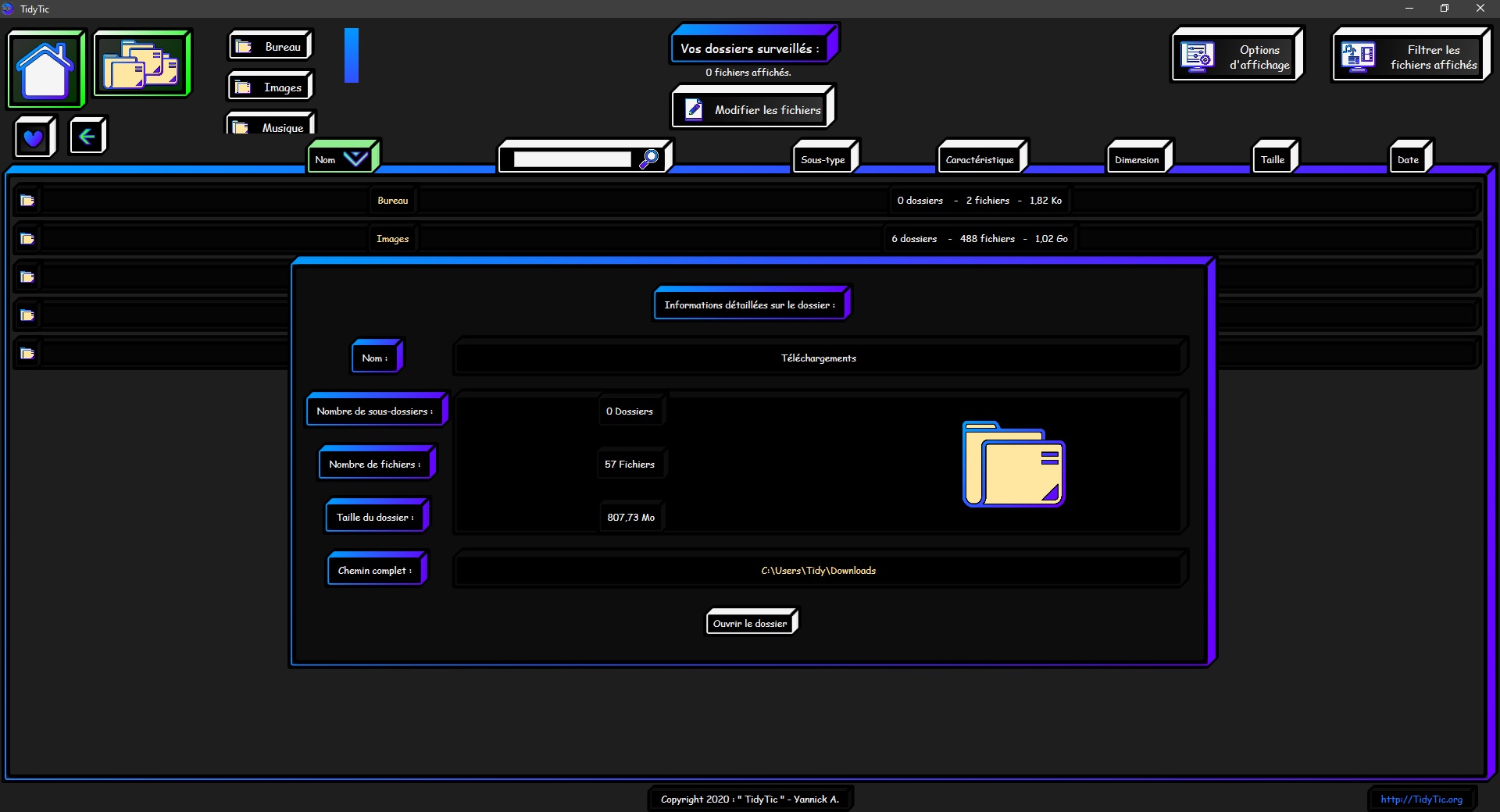Open the TidyTic.org website link

[1421, 799]
